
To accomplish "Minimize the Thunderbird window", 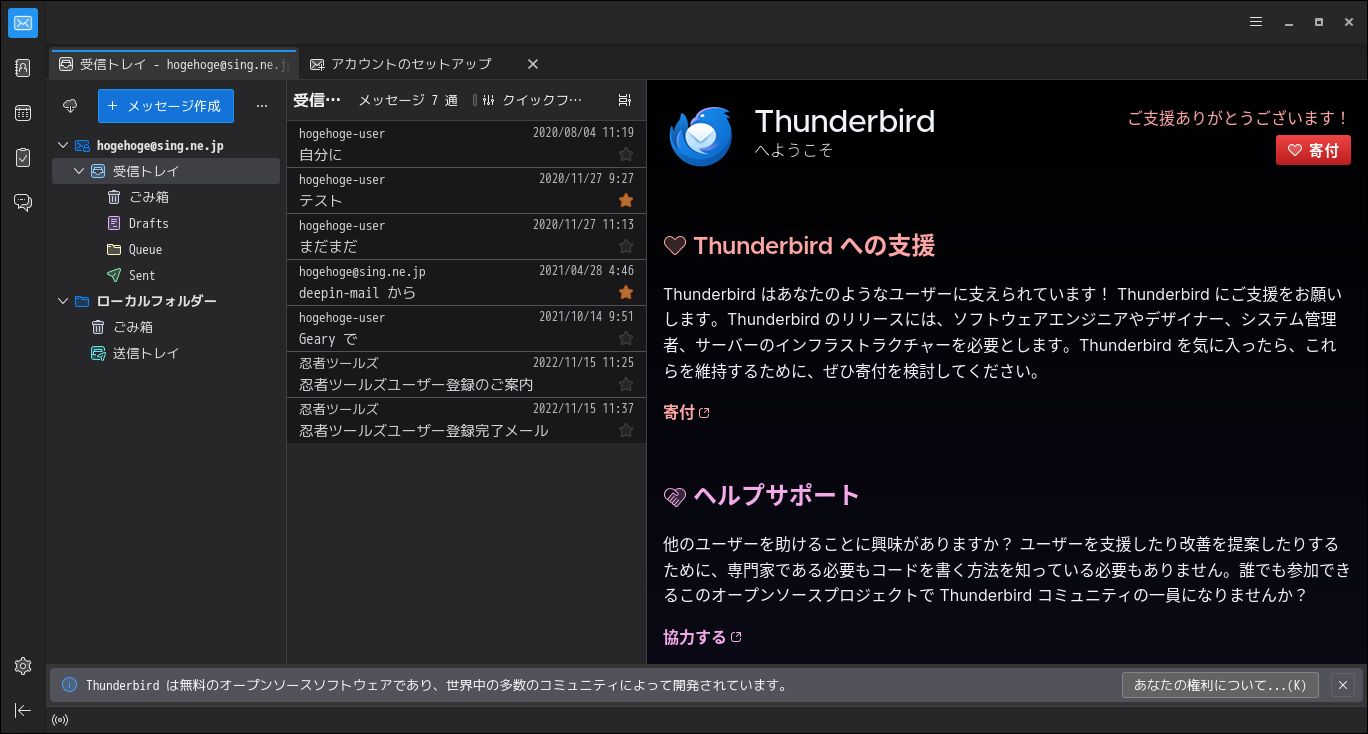I will pos(1289,22).
